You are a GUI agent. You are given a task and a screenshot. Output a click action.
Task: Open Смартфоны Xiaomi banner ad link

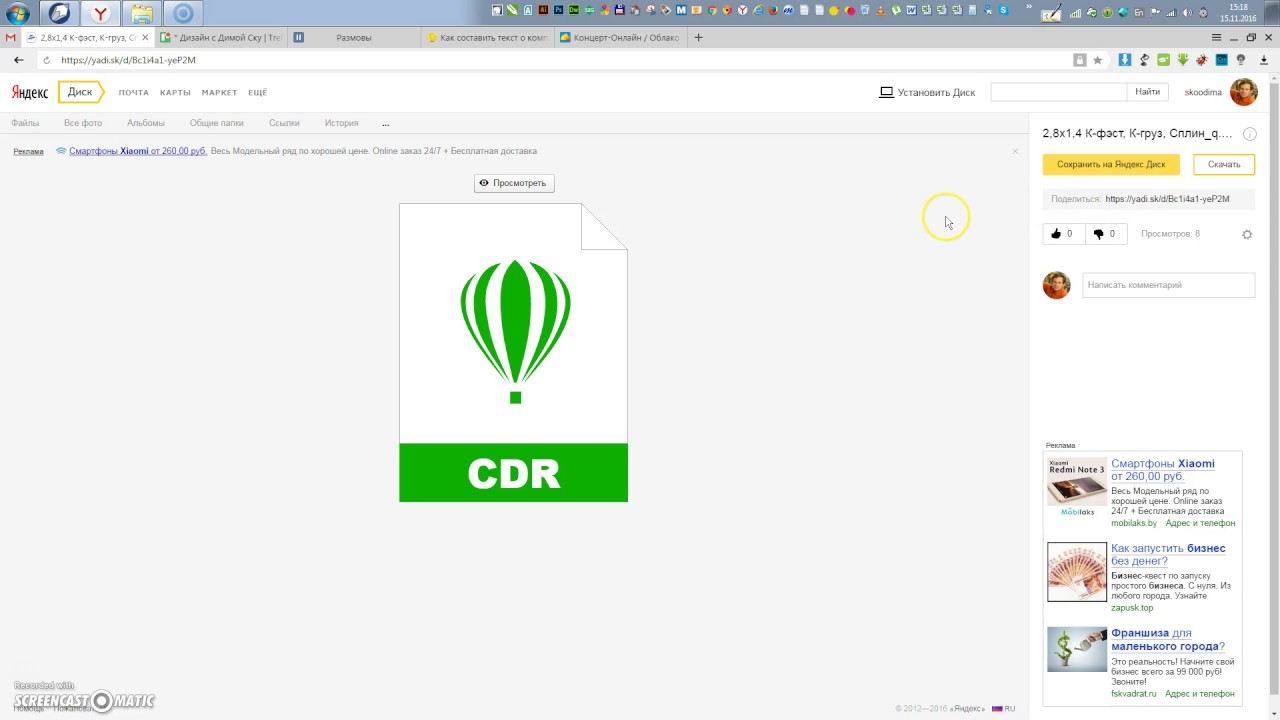(x=138, y=151)
